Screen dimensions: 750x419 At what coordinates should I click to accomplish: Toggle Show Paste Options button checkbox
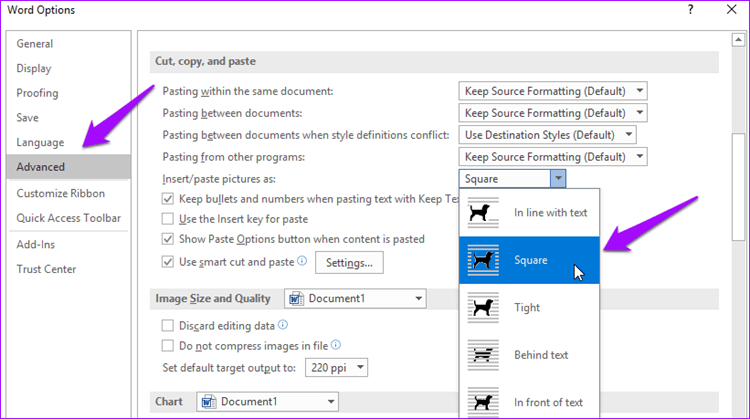167,239
